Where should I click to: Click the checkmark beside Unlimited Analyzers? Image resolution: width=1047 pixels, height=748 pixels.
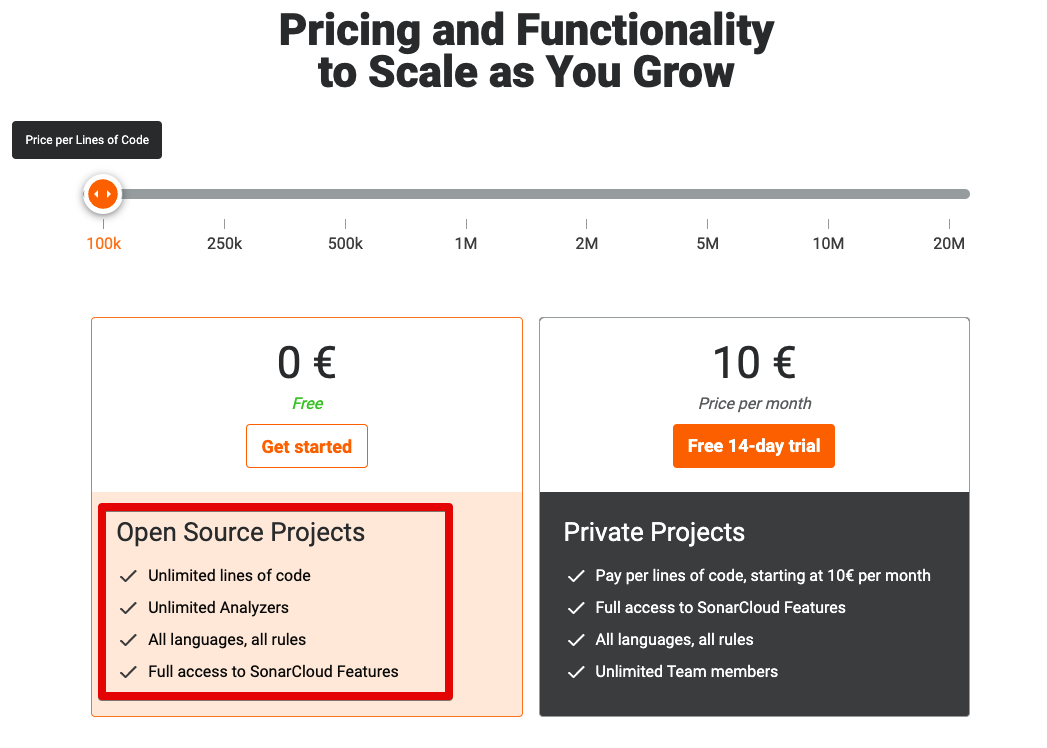pos(129,608)
